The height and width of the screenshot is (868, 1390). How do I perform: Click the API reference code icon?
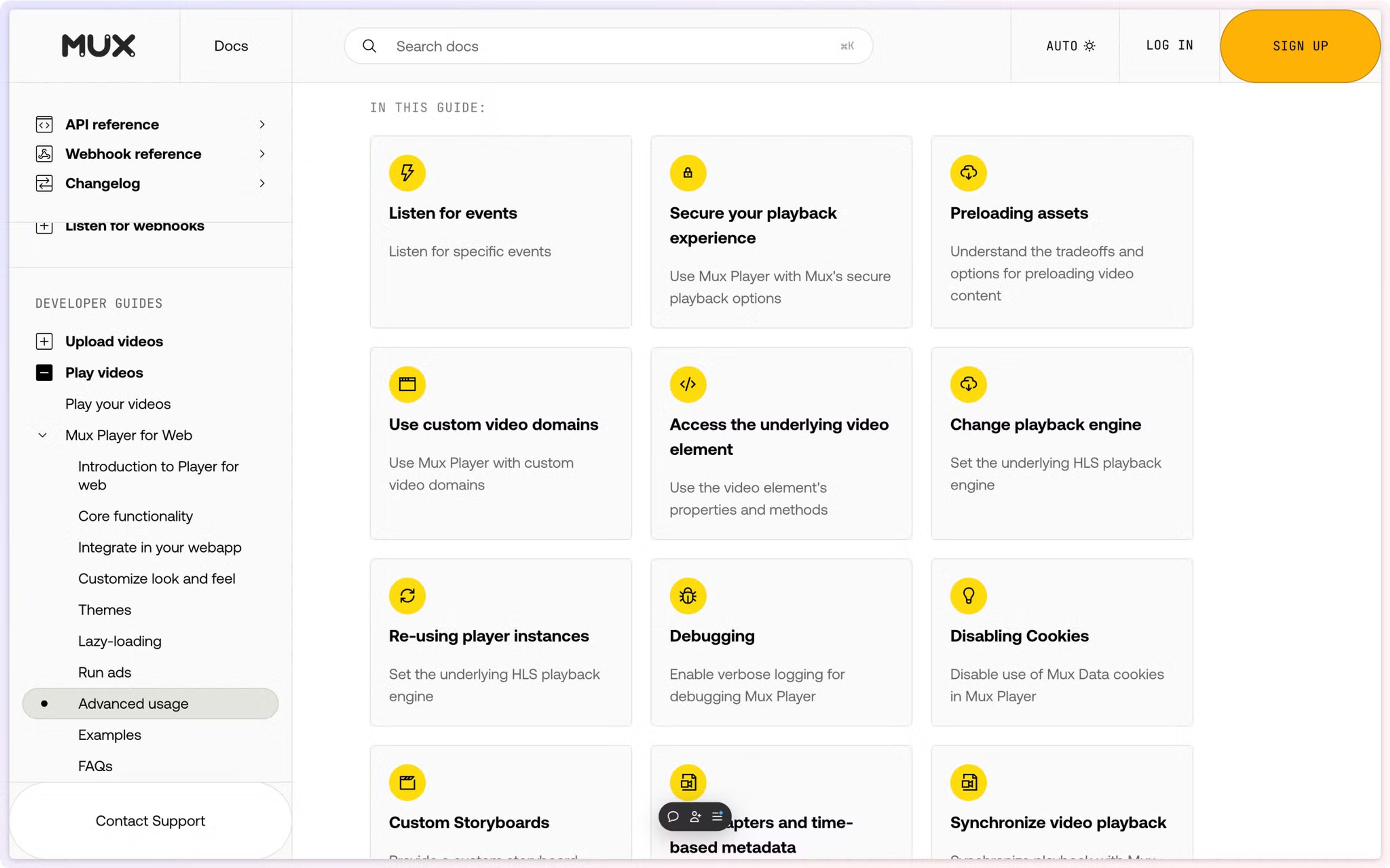(x=44, y=125)
